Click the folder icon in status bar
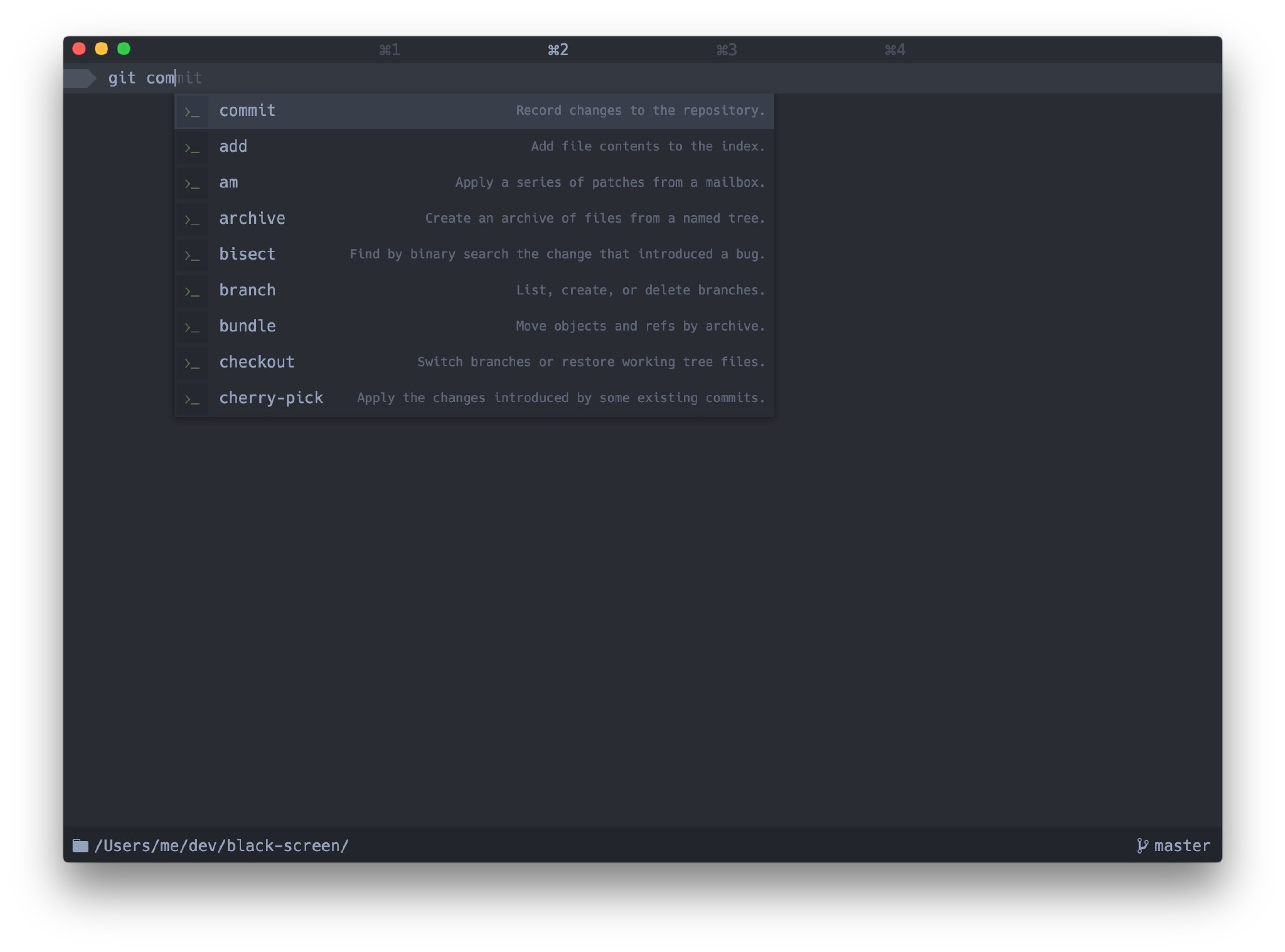 pos(80,845)
